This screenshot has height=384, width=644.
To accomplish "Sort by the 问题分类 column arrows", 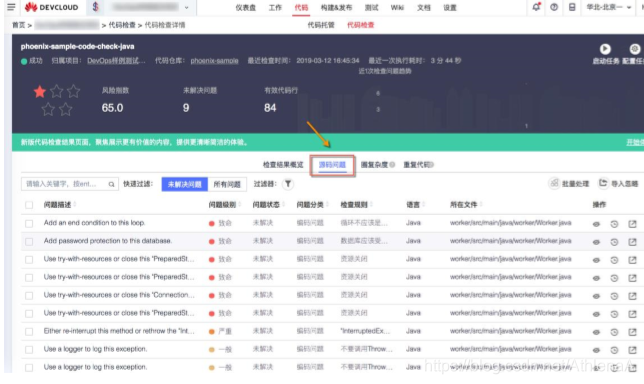I will [327, 205].
